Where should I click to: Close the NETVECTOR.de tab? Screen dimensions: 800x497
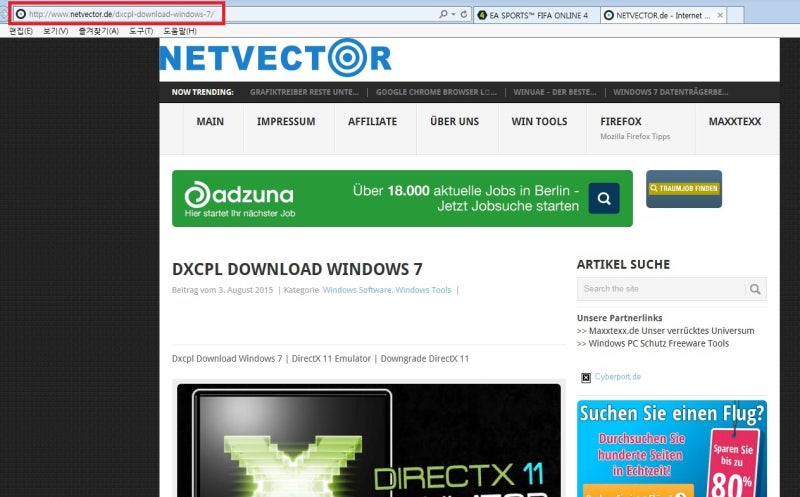tap(720, 15)
